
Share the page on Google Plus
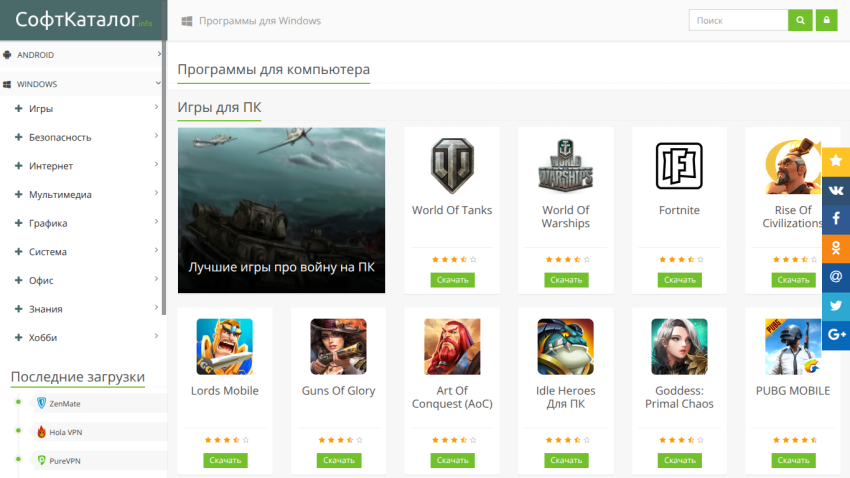pos(836,335)
